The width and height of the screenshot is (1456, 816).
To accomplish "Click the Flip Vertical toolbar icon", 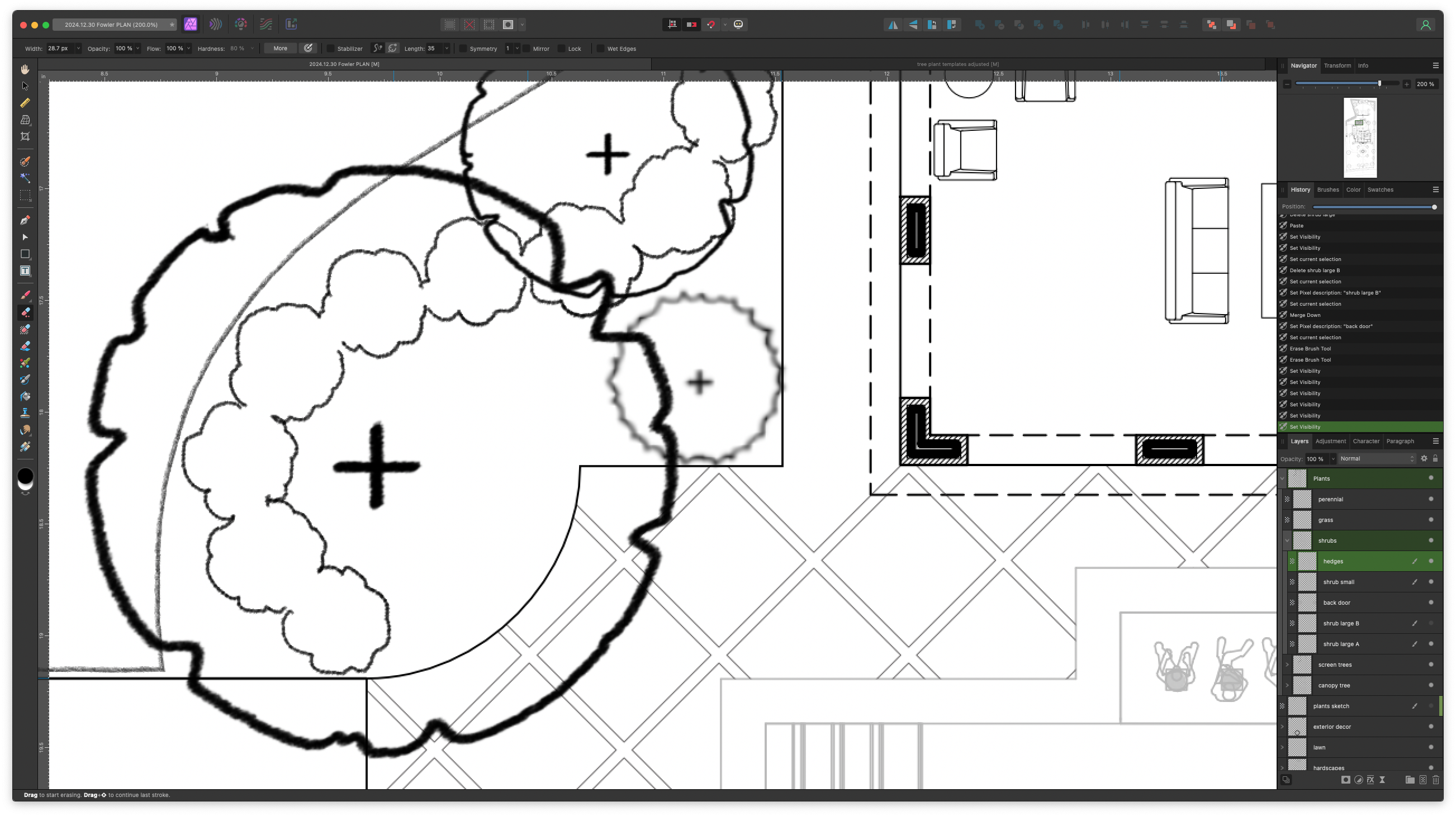I will coord(912,25).
